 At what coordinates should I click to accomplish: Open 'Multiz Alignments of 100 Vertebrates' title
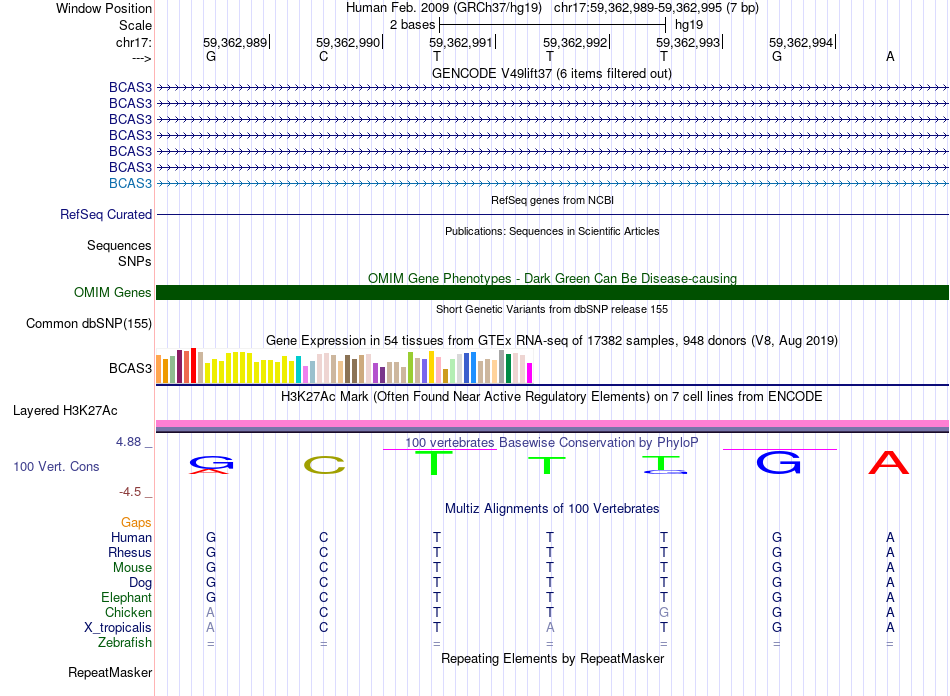point(552,509)
